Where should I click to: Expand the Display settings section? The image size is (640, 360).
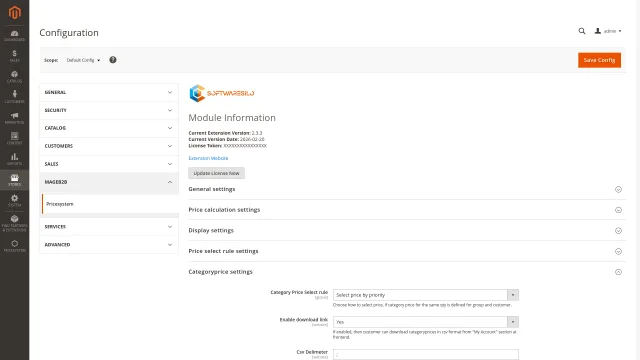[x=407, y=231]
